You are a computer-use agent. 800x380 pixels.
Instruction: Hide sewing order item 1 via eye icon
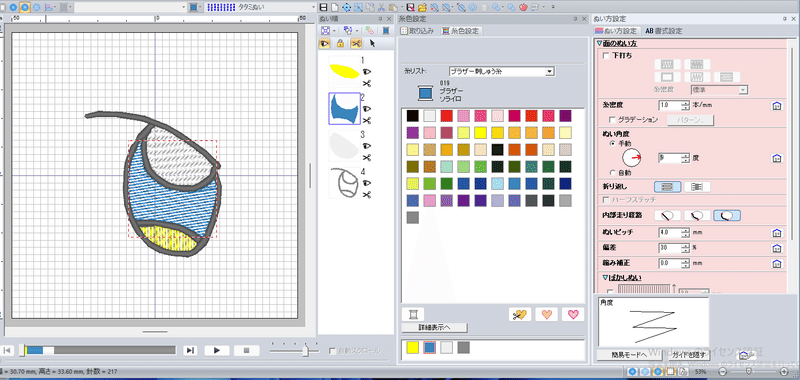366,71
